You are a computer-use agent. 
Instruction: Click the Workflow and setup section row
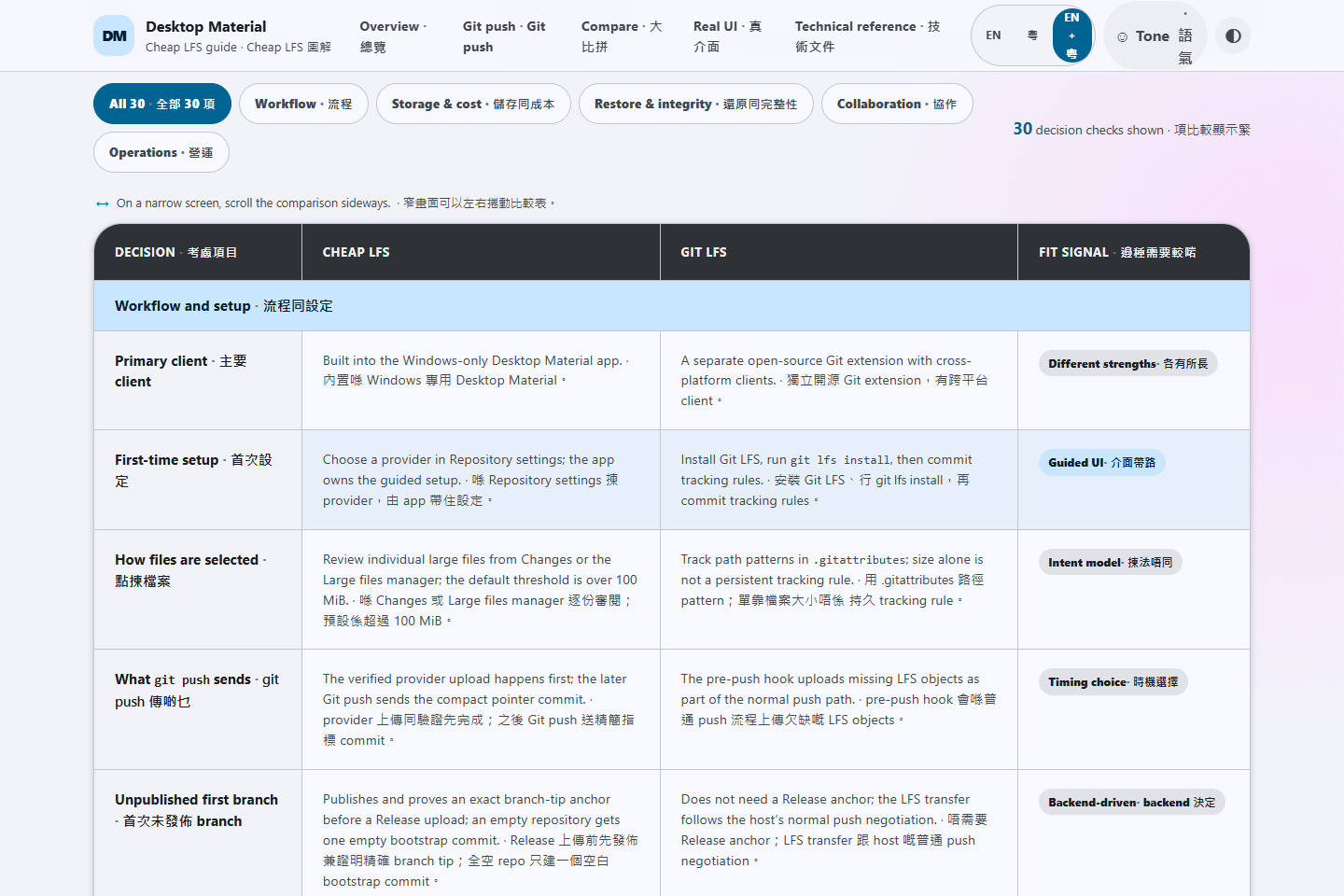(672, 305)
